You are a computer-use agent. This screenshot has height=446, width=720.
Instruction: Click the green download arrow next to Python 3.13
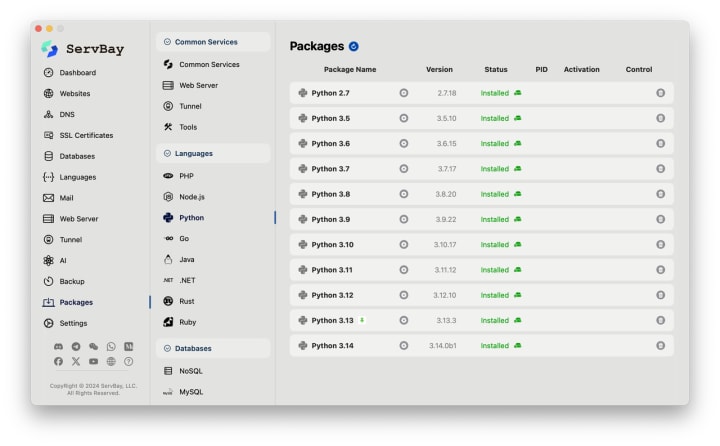[x=362, y=320]
